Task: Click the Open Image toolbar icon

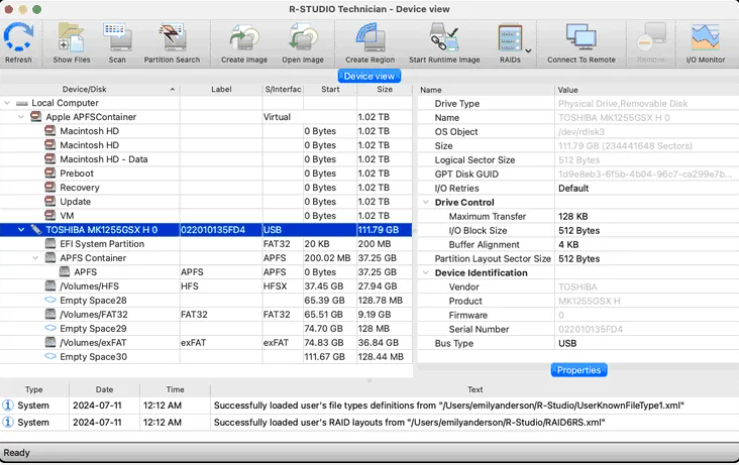Action: click(303, 38)
